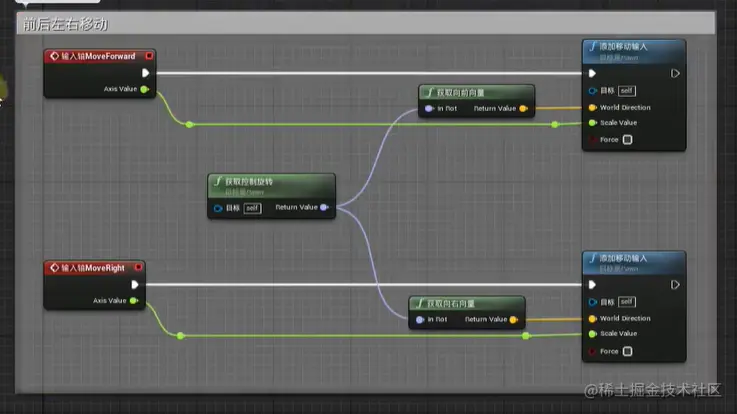Click Return Value pin on 获取向右向量 node
The image size is (737, 414).
514,320
